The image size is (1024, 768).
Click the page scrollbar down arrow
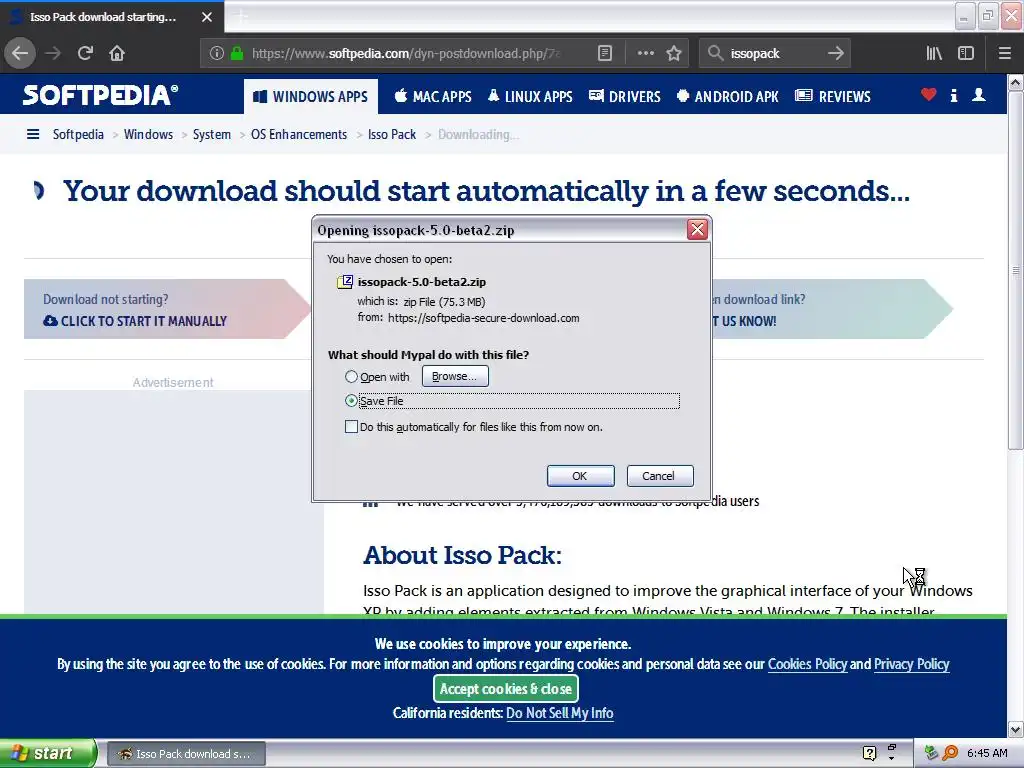[1016, 729]
